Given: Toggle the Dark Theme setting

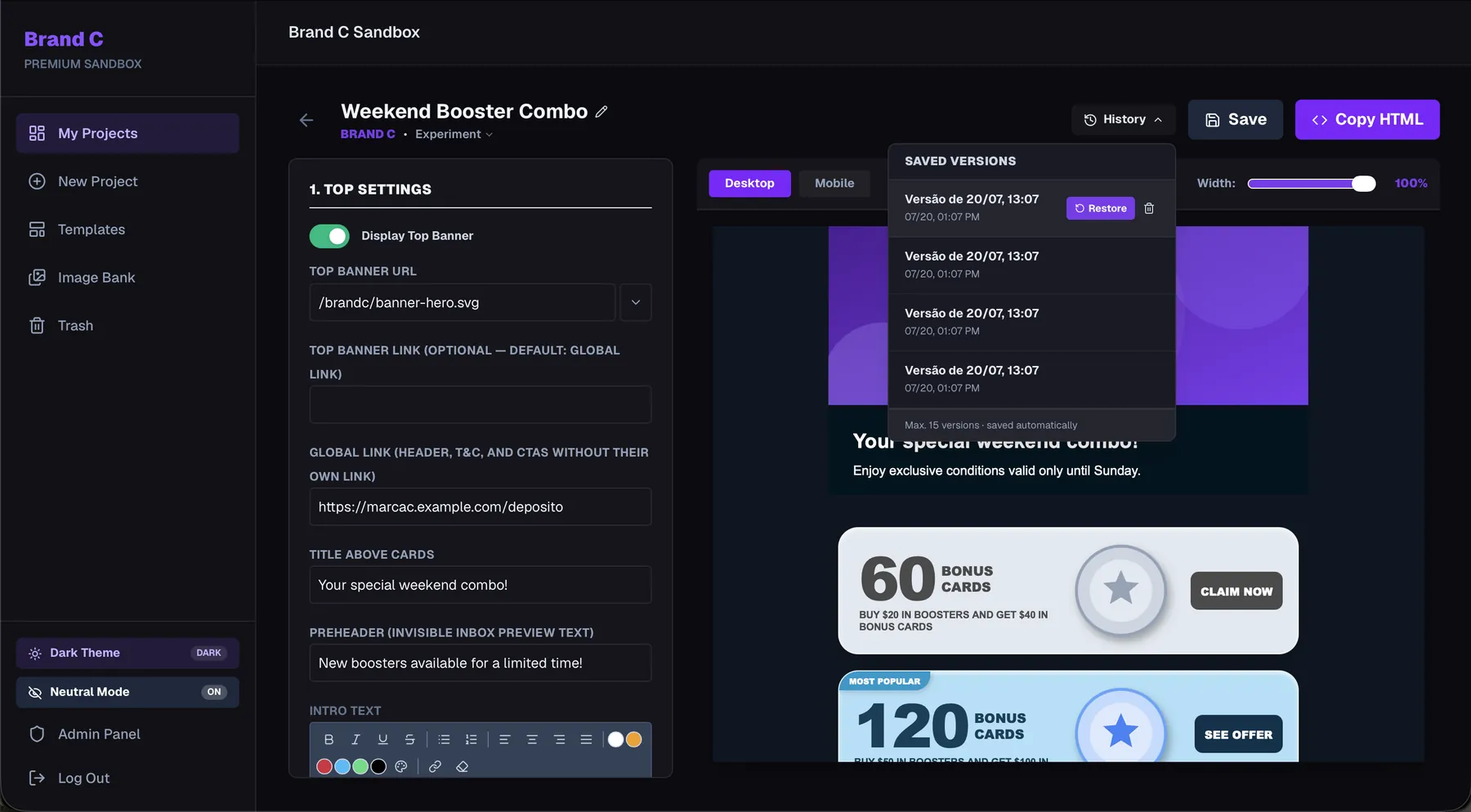Looking at the screenshot, I should click(127, 653).
